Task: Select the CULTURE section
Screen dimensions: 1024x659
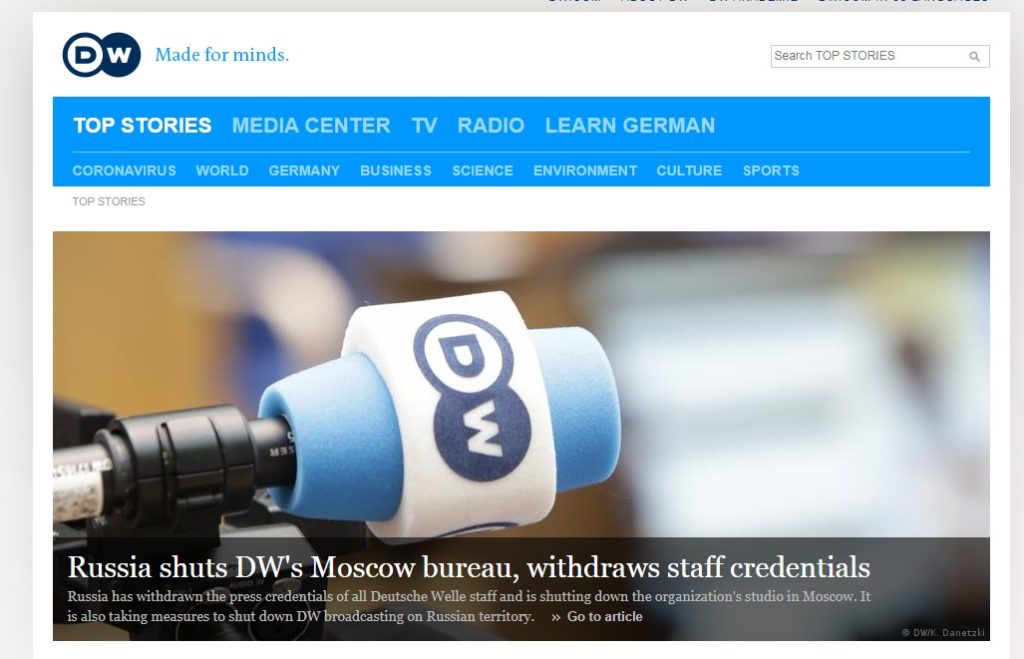Action: coord(690,170)
